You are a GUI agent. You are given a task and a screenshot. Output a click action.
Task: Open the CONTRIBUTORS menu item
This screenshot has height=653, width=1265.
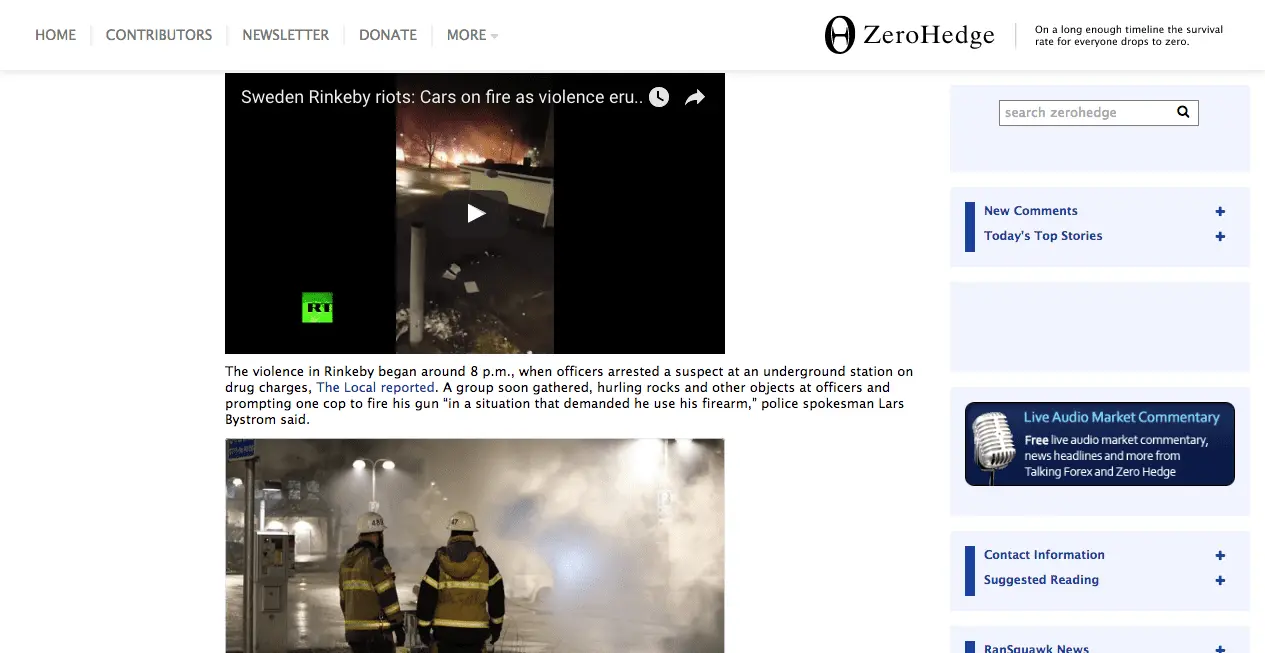159,35
